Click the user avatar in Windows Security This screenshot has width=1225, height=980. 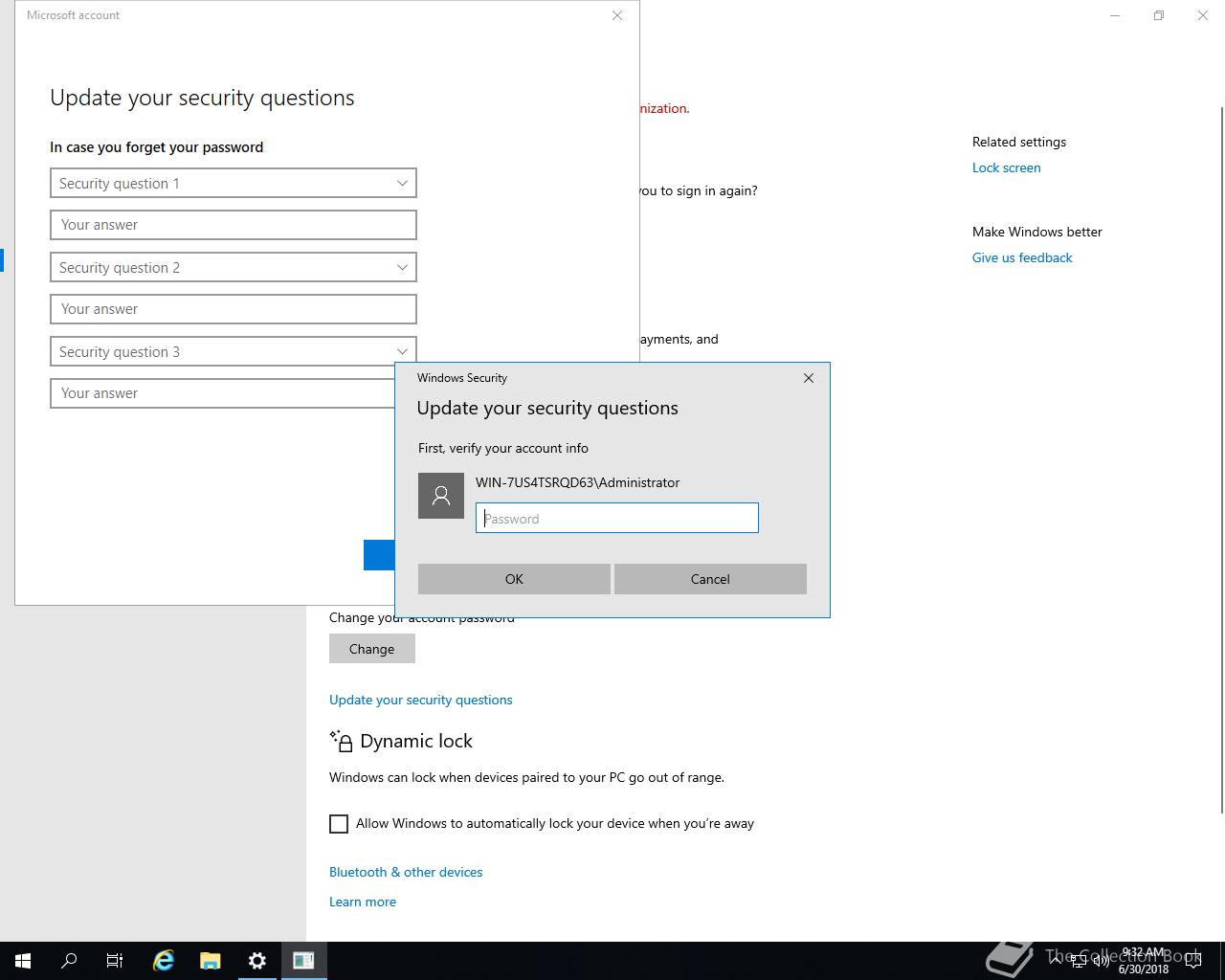(441, 496)
